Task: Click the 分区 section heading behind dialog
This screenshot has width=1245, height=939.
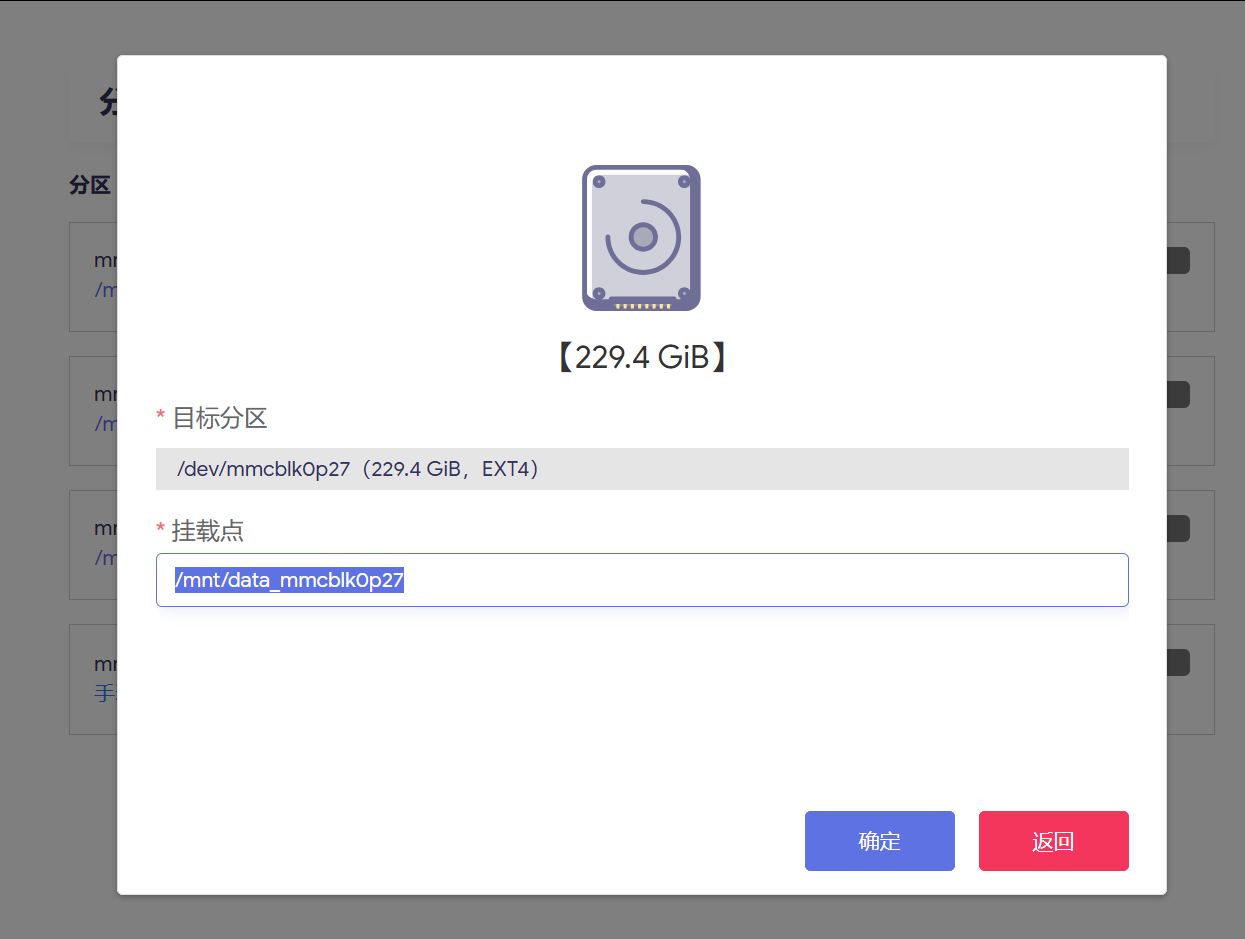Action: pyautogui.click(x=89, y=186)
